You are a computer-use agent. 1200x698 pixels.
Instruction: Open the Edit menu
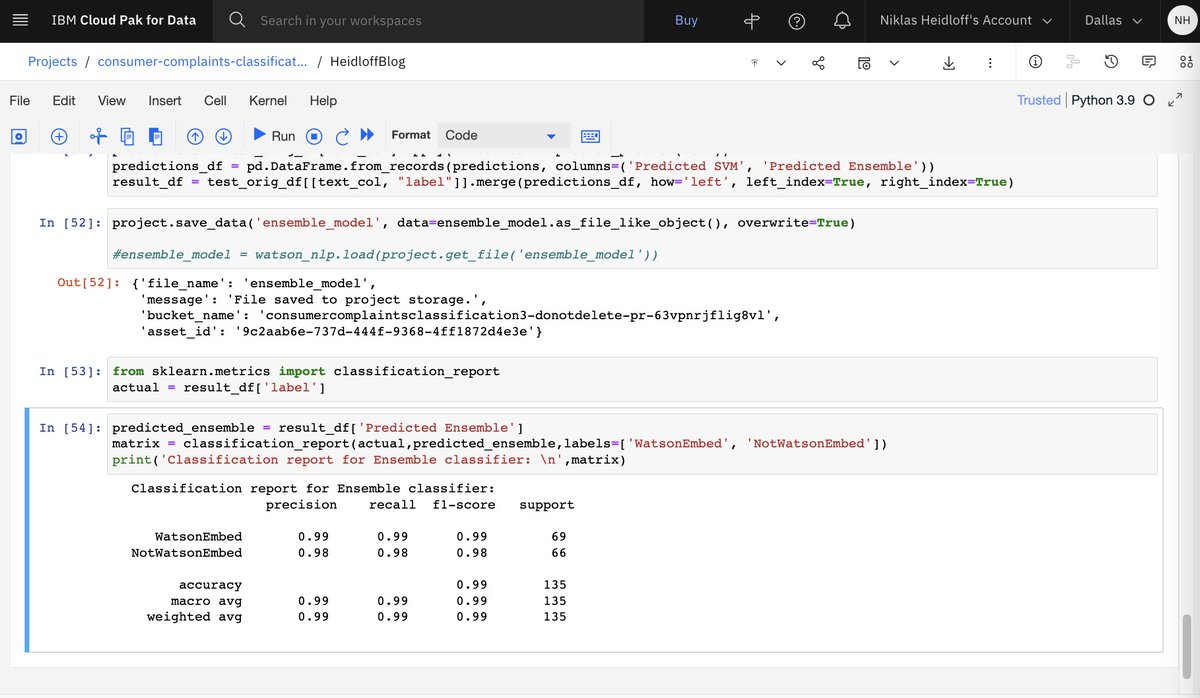(x=64, y=100)
